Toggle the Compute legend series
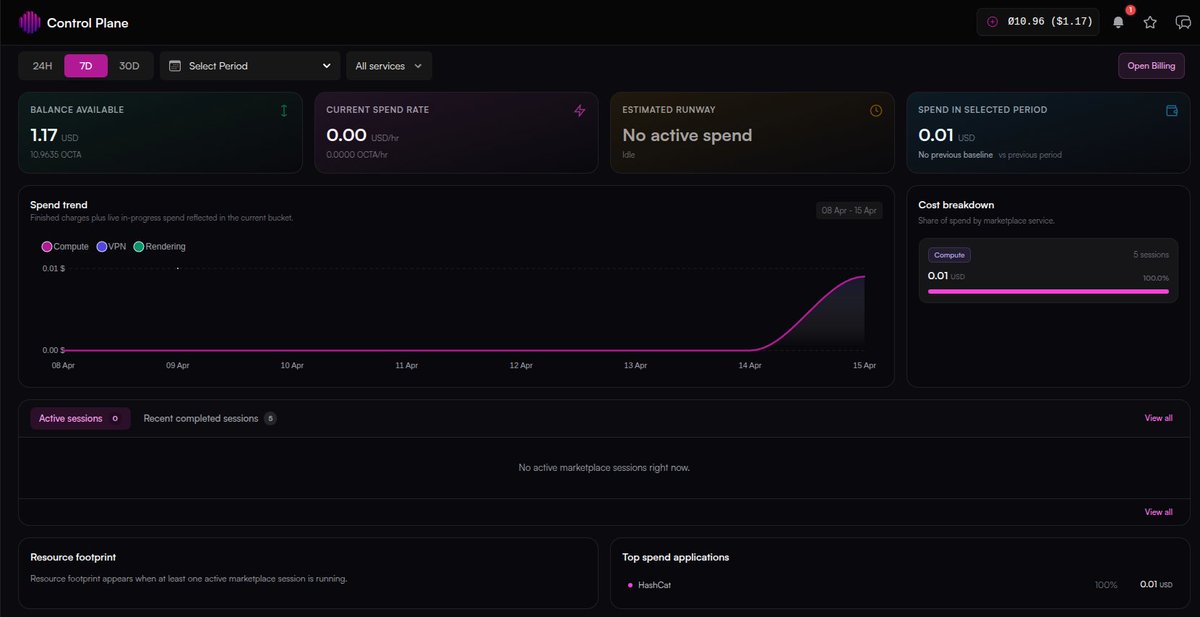This screenshot has height=617, width=1200. (65, 247)
